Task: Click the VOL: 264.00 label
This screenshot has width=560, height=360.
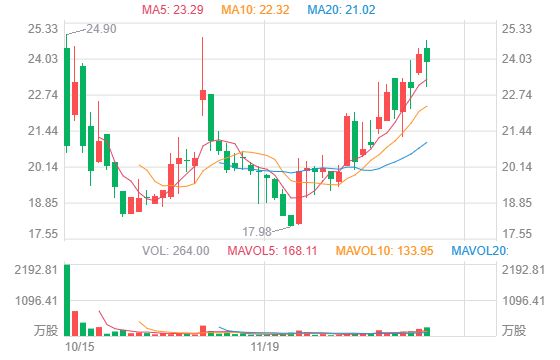Action: [176, 250]
